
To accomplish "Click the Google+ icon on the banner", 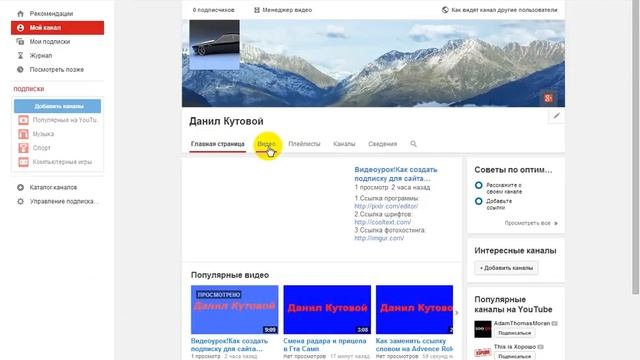I will pyautogui.click(x=548, y=98).
